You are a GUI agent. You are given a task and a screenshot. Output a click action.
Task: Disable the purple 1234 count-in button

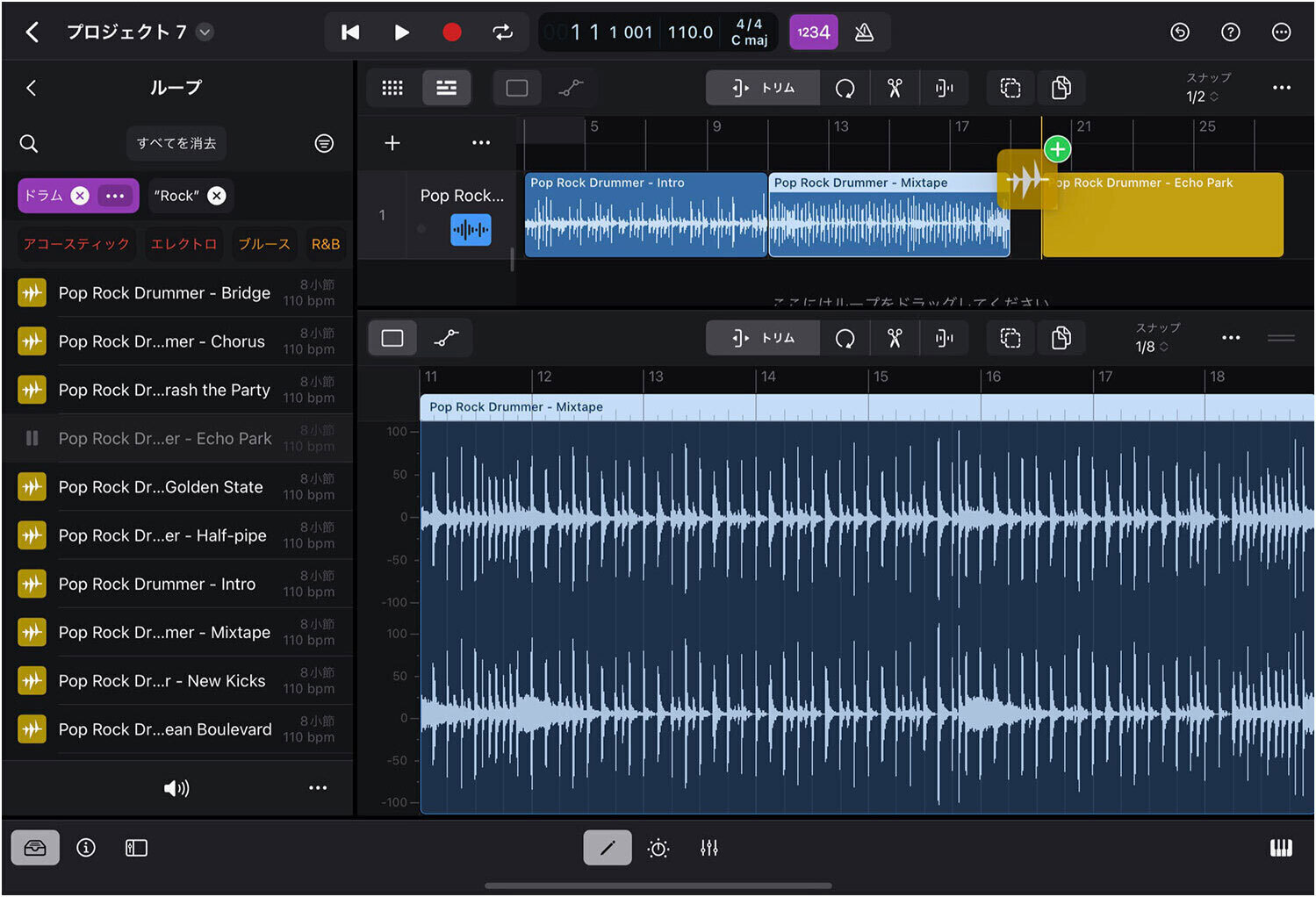(x=813, y=32)
